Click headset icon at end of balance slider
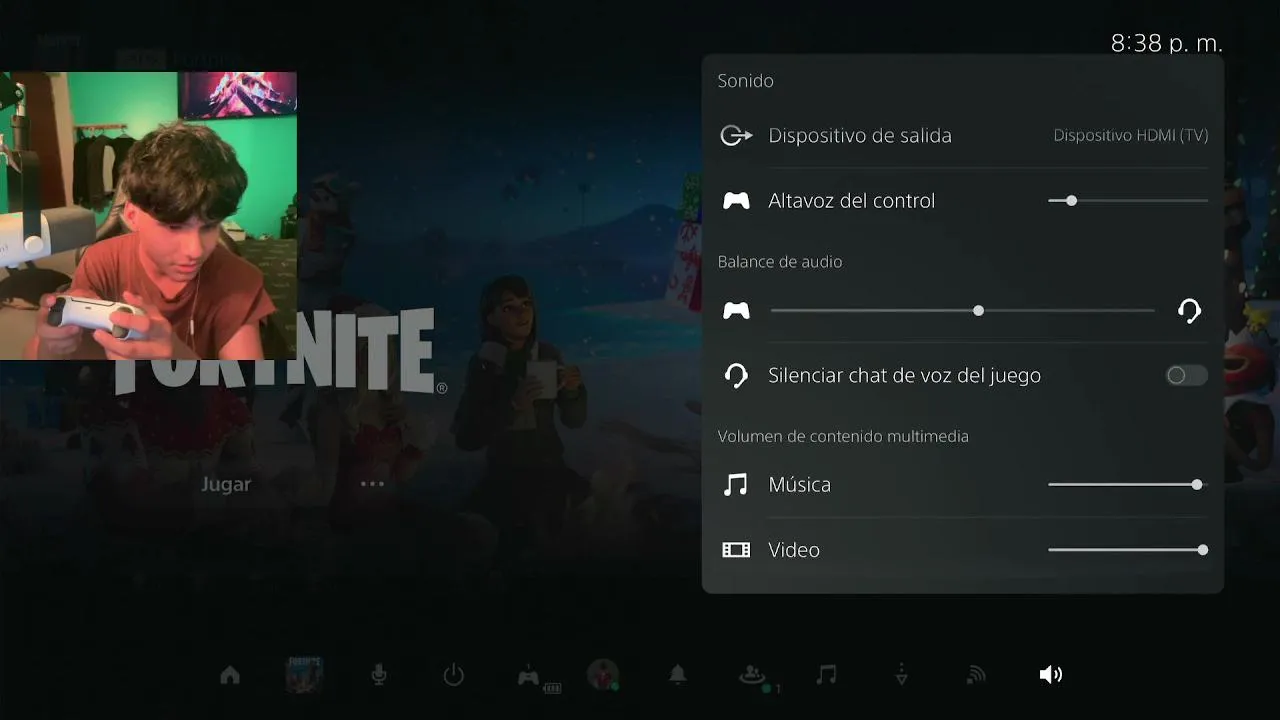Image resolution: width=1280 pixels, height=720 pixels. pyautogui.click(x=1189, y=311)
